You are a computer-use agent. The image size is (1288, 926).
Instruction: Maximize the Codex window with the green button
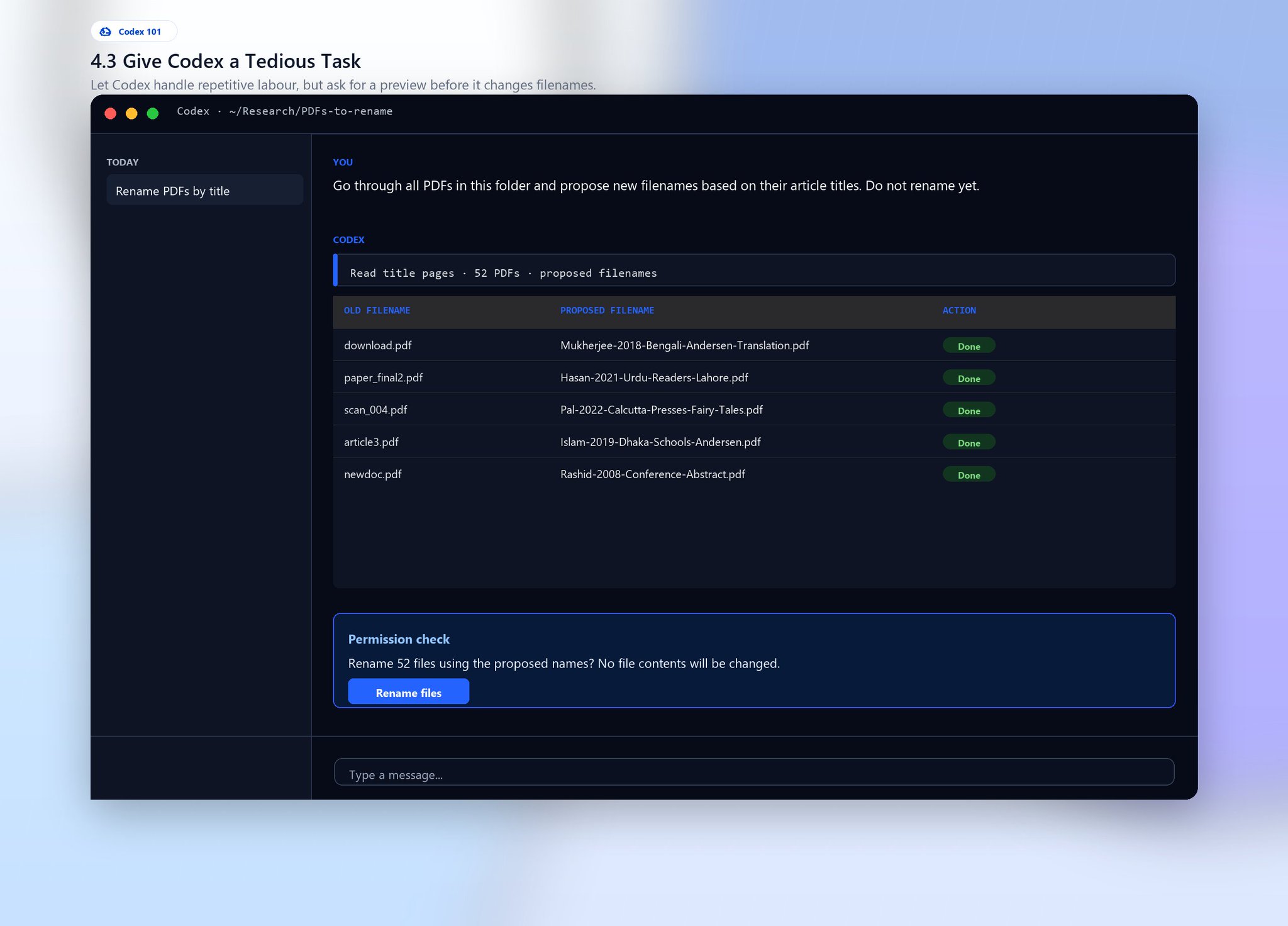tap(153, 113)
